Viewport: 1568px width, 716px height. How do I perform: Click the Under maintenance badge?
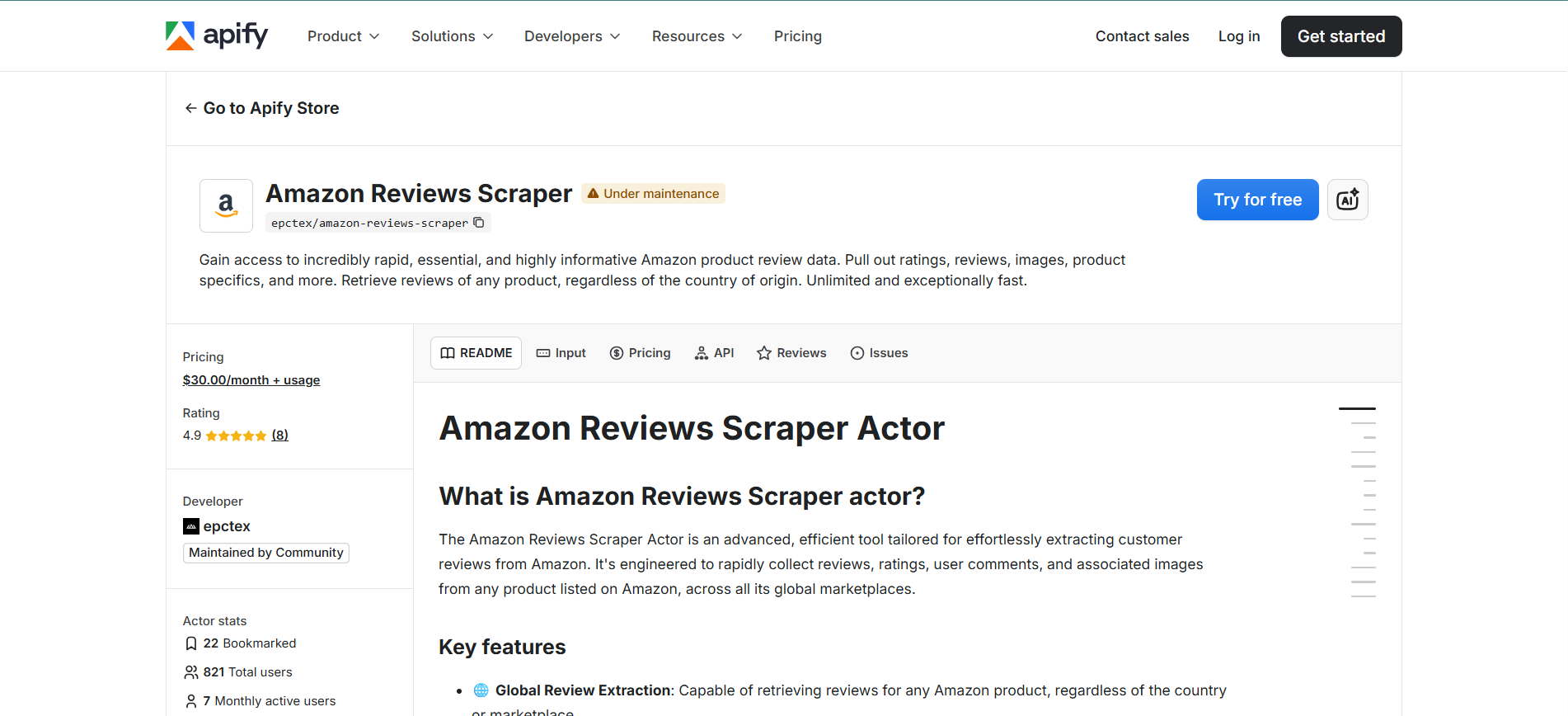(653, 193)
